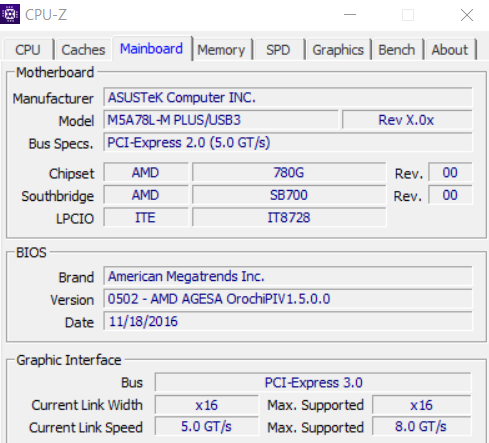Click the CPU-Z application icon in title bar
The height and width of the screenshot is (443, 489).
(10, 14)
